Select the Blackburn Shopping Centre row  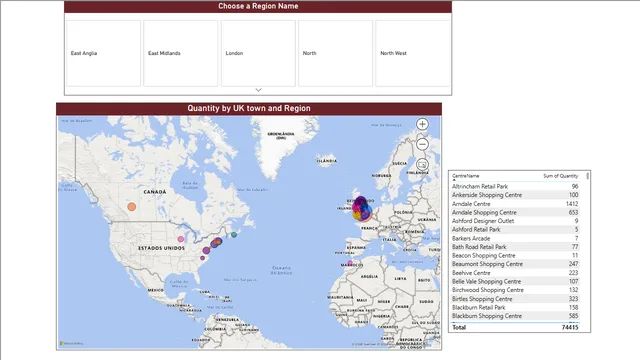click(x=515, y=316)
